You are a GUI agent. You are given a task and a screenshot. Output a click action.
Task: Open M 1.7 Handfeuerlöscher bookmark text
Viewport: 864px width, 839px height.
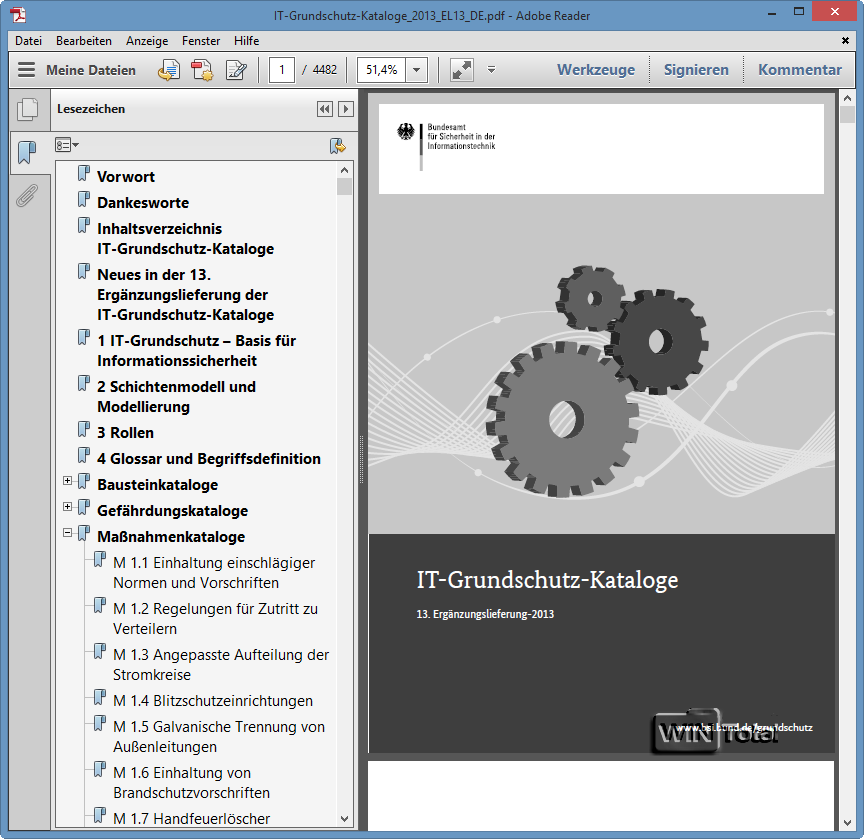click(191, 819)
